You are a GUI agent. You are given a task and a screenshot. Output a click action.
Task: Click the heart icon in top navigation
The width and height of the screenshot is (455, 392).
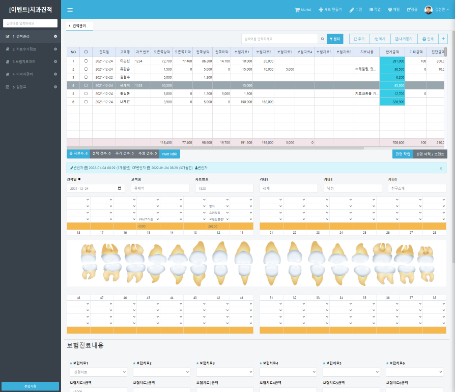click(x=390, y=10)
